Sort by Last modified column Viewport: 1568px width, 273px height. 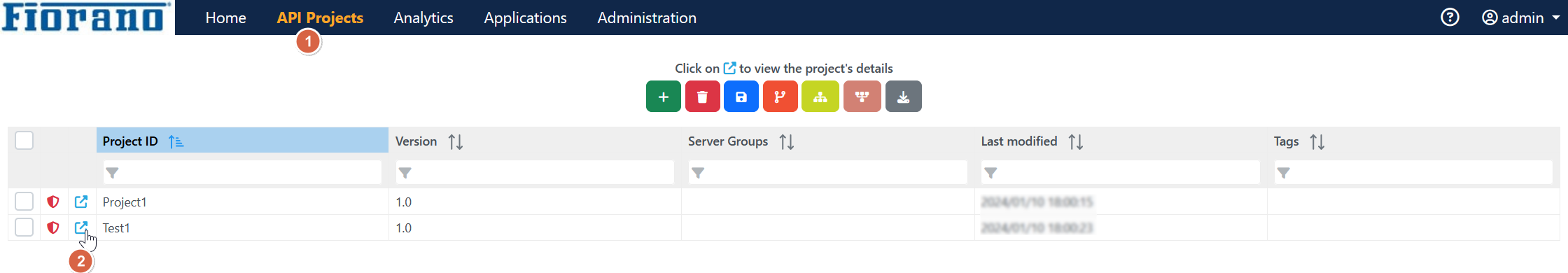(x=1076, y=141)
